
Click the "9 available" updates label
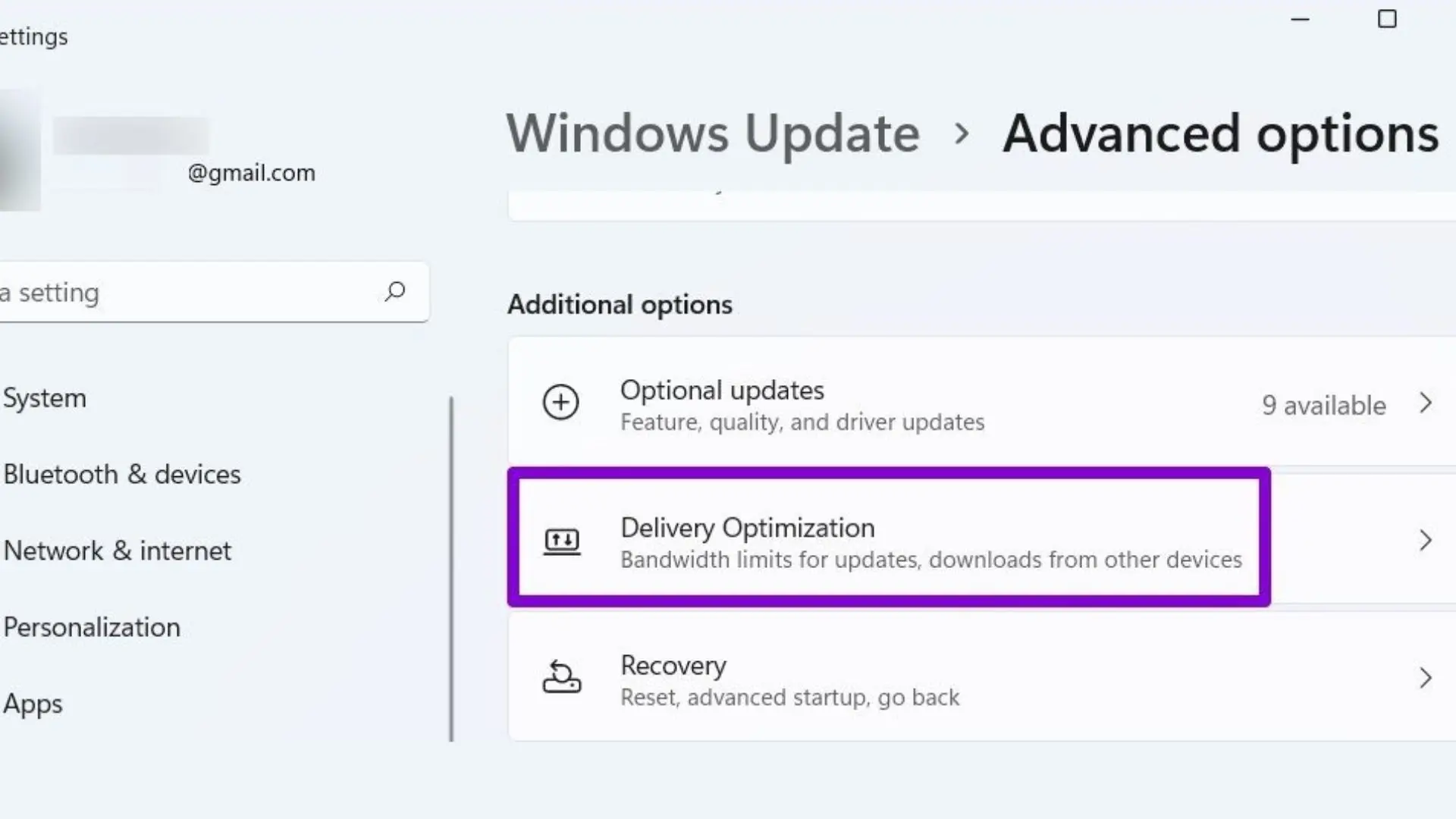point(1323,406)
